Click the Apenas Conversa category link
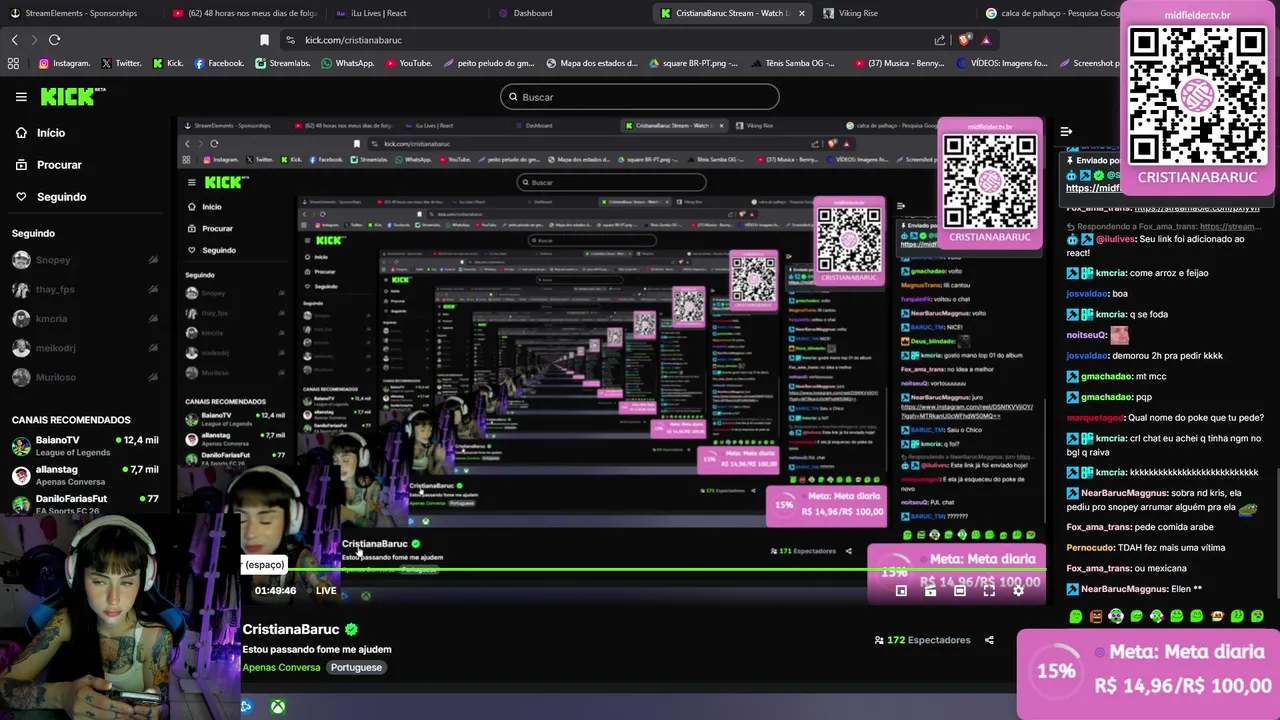Screen dimensions: 1280x720 281,667
